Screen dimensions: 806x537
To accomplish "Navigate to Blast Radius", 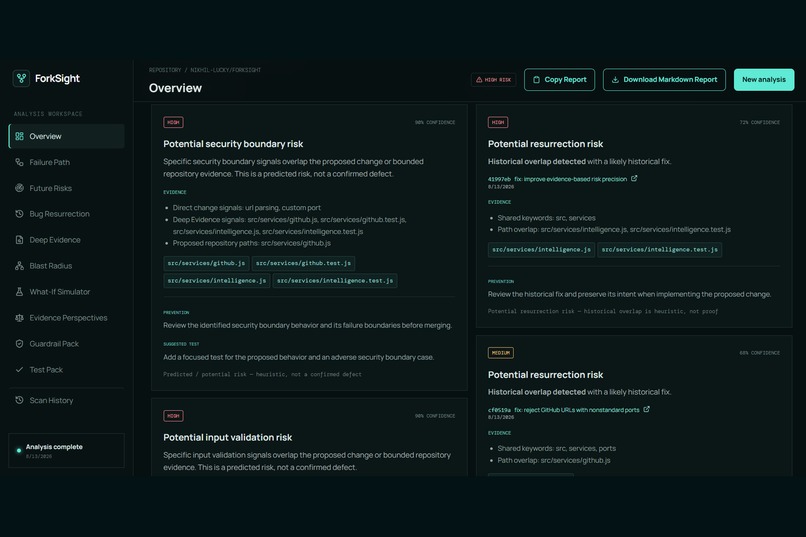I will pos(66,266).
